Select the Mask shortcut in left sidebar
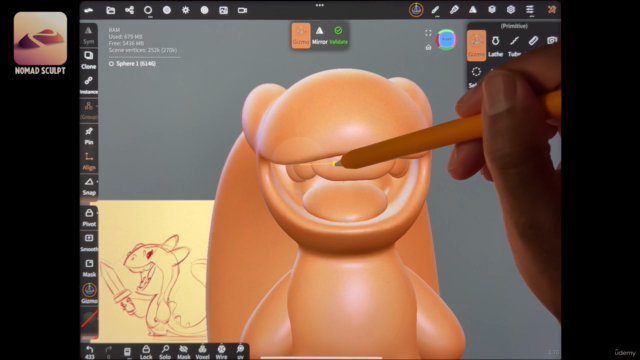This screenshot has width=640, height=360. (89, 268)
